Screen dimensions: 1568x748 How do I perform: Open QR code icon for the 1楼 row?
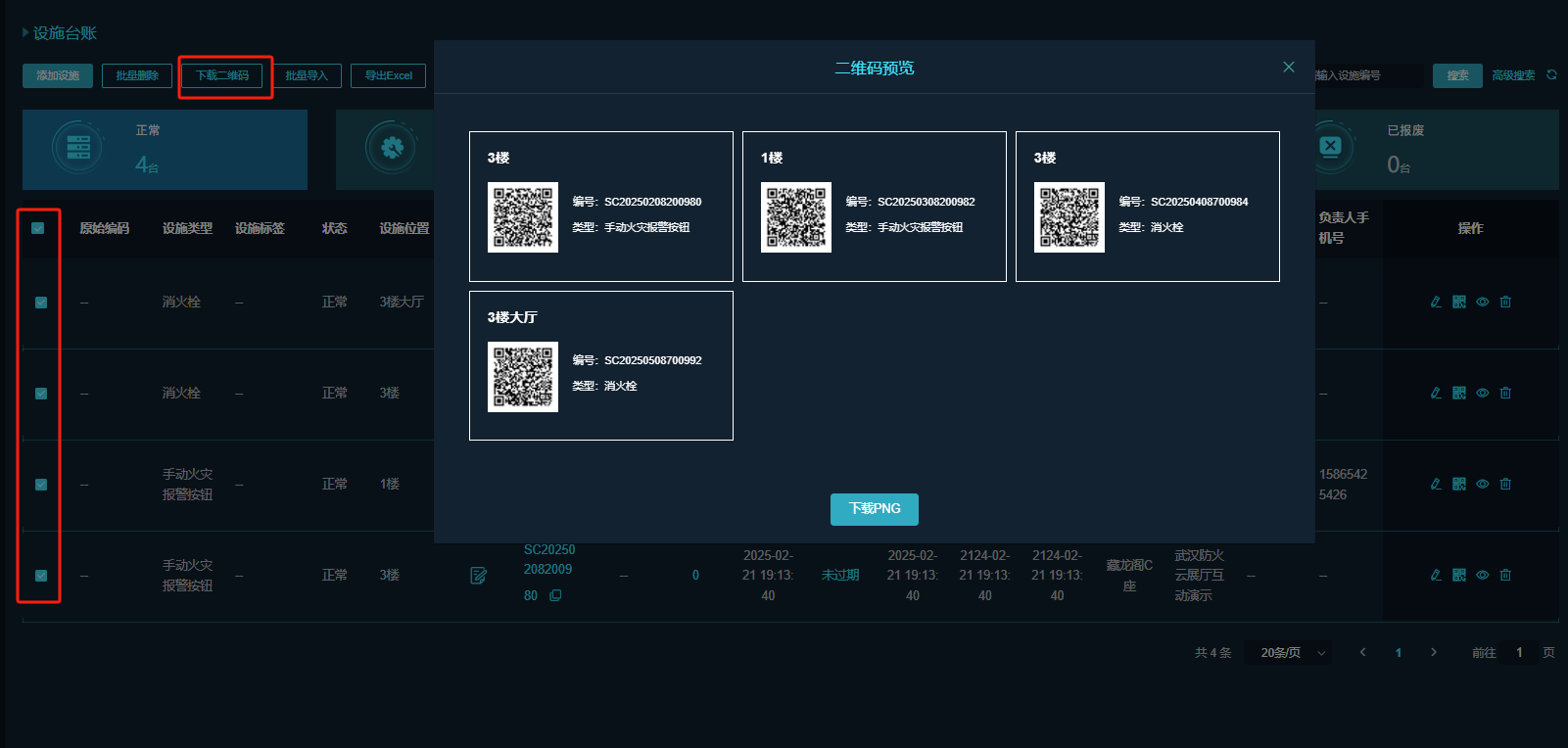click(1459, 484)
